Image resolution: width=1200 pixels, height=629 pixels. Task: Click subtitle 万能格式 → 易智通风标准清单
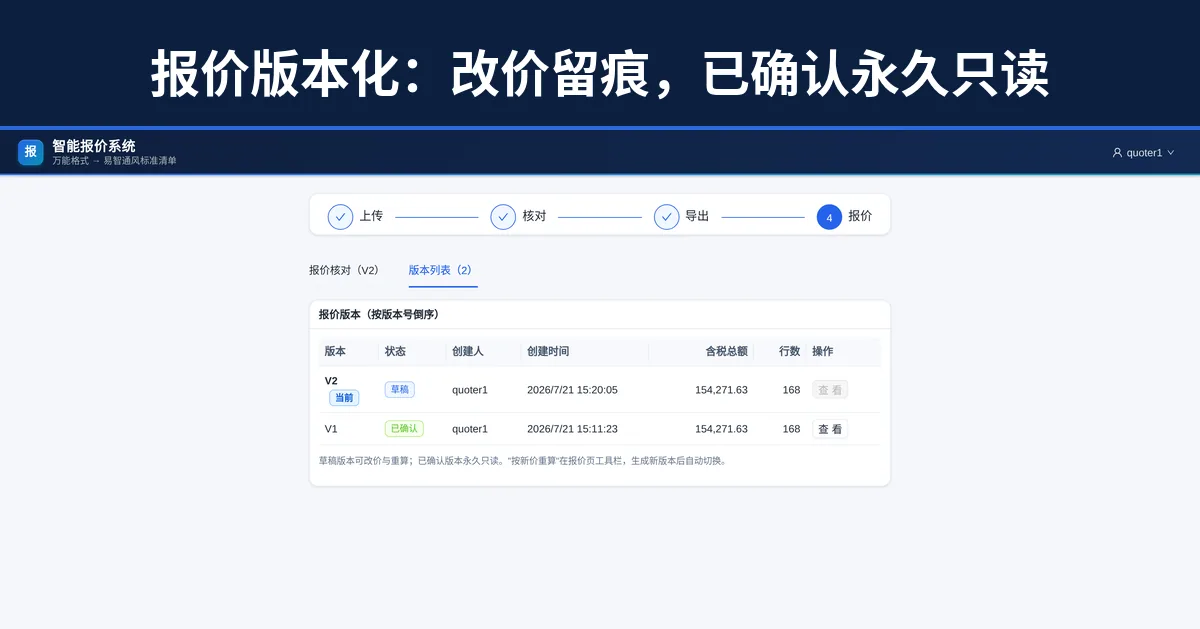114,161
